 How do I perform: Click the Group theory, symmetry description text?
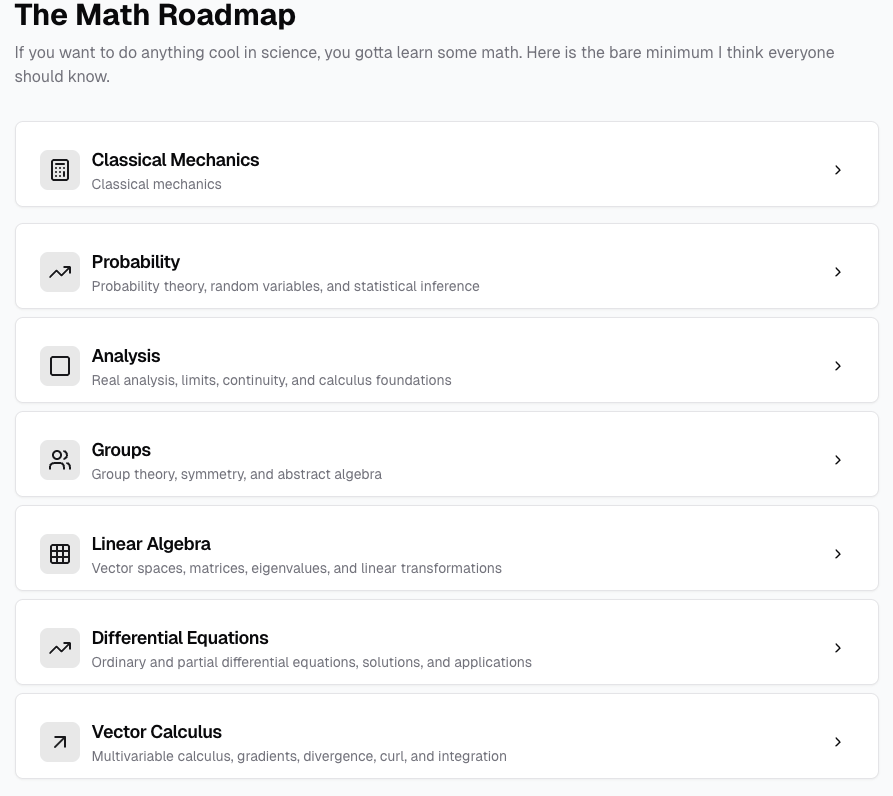tap(236, 474)
